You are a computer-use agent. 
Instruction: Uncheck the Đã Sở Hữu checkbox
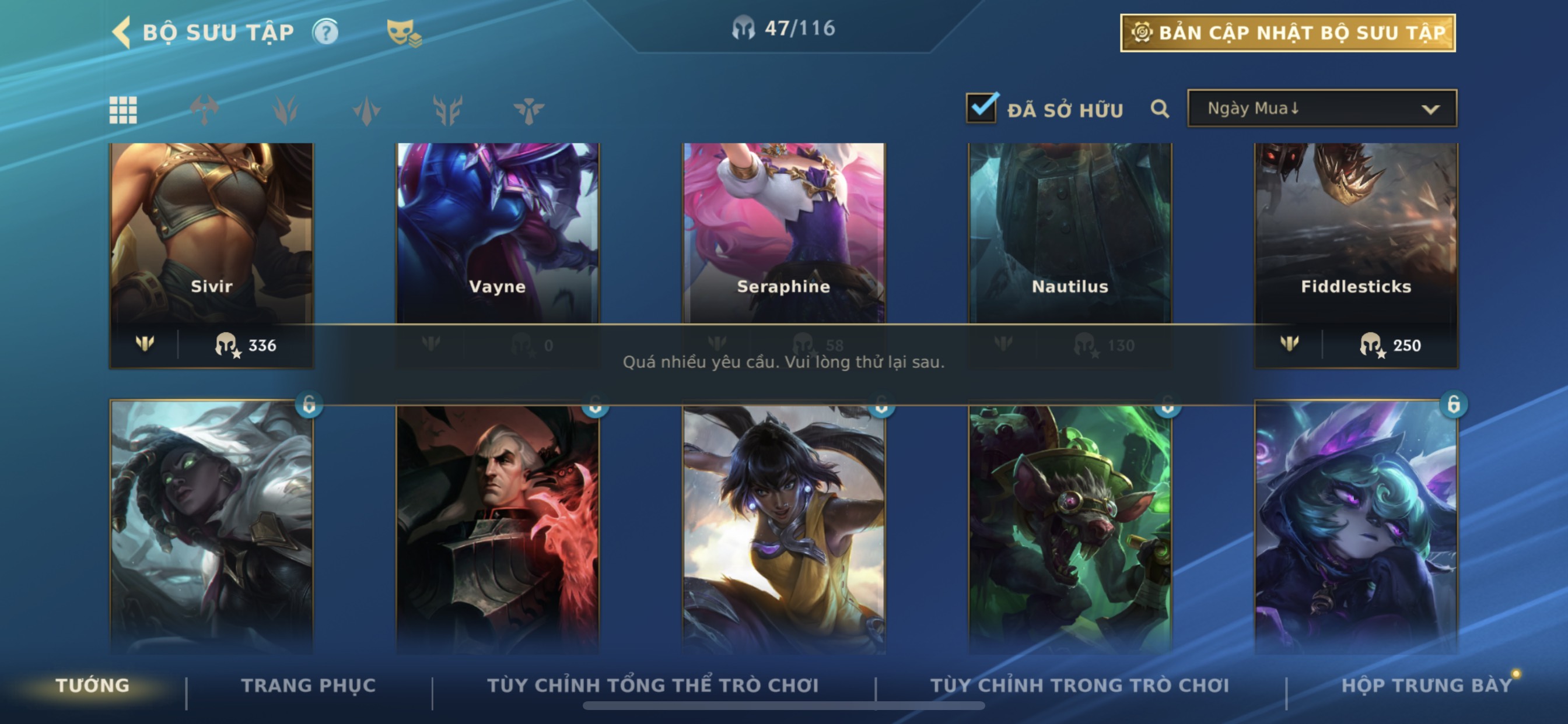(x=981, y=108)
